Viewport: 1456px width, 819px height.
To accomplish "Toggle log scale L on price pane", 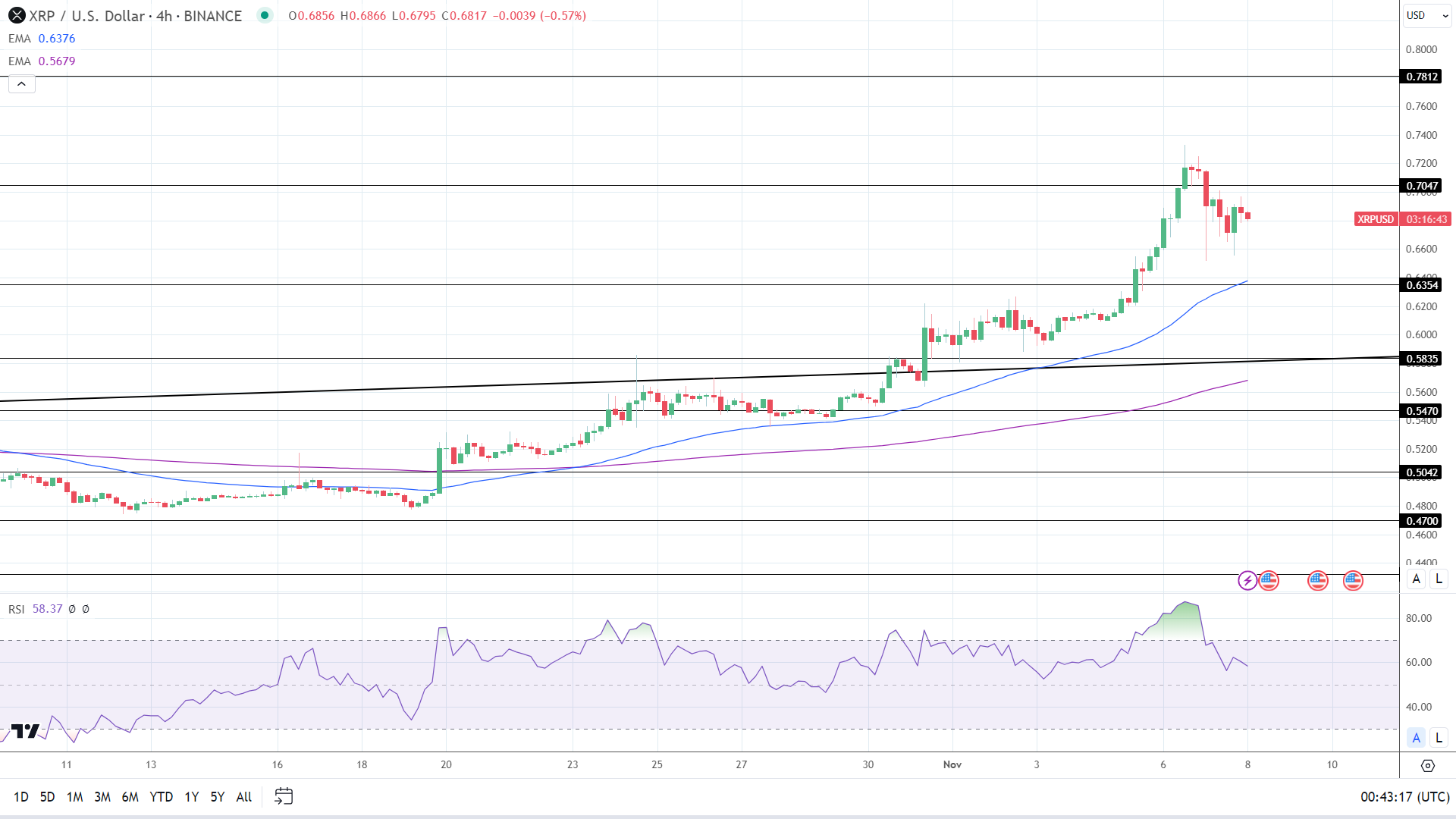I will 1439,579.
